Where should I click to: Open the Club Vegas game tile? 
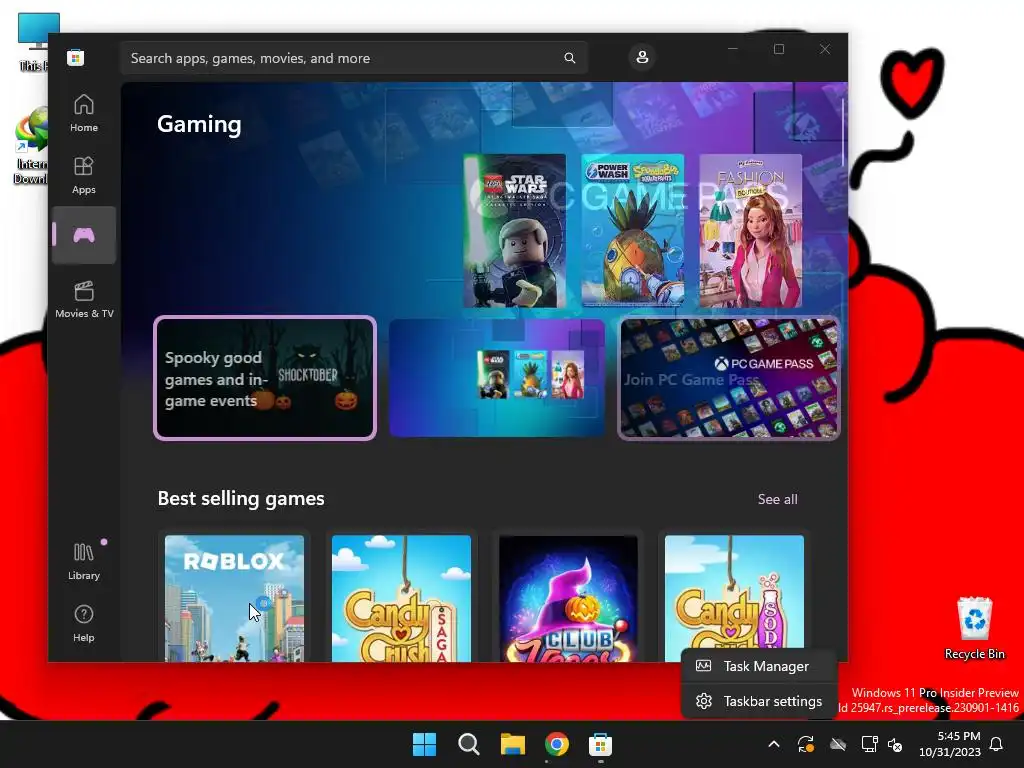pos(568,598)
